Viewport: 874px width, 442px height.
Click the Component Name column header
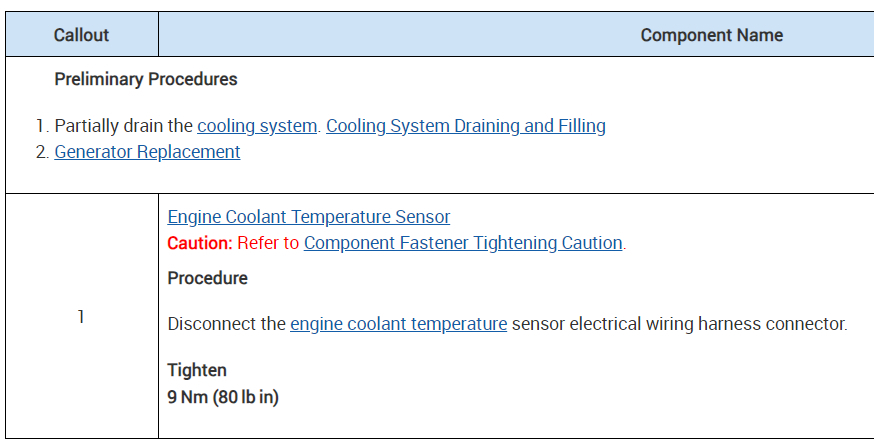click(711, 35)
